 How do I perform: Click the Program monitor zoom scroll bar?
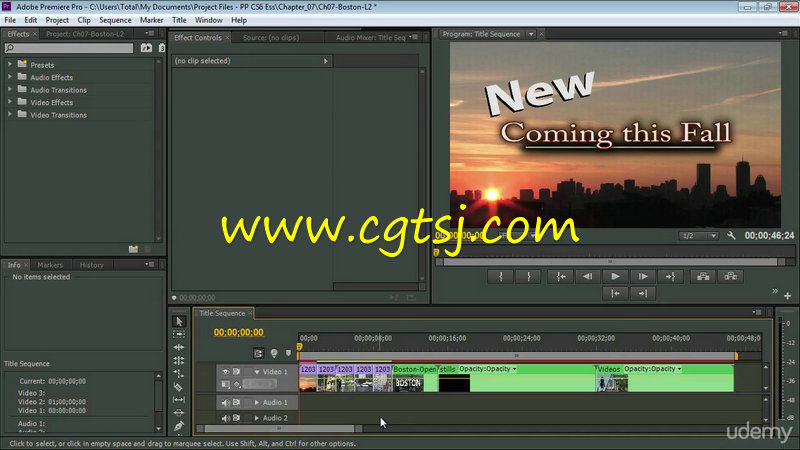point(611,262)
